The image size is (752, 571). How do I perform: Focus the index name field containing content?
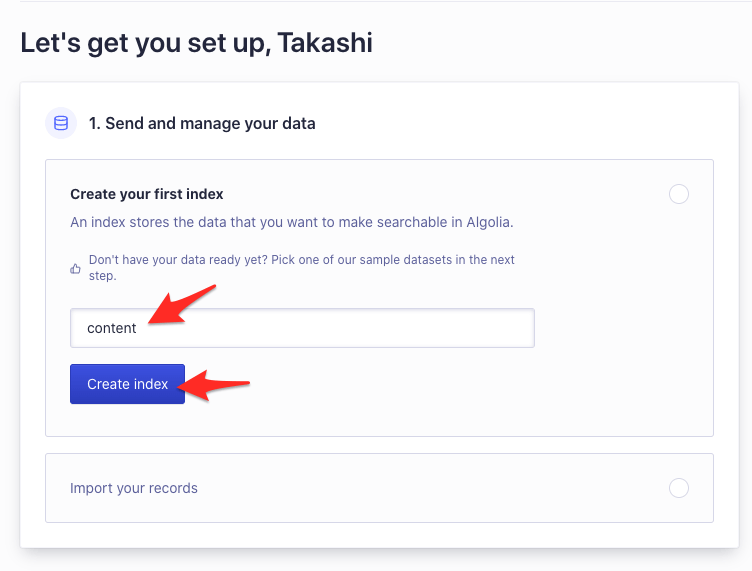[302, 328]
